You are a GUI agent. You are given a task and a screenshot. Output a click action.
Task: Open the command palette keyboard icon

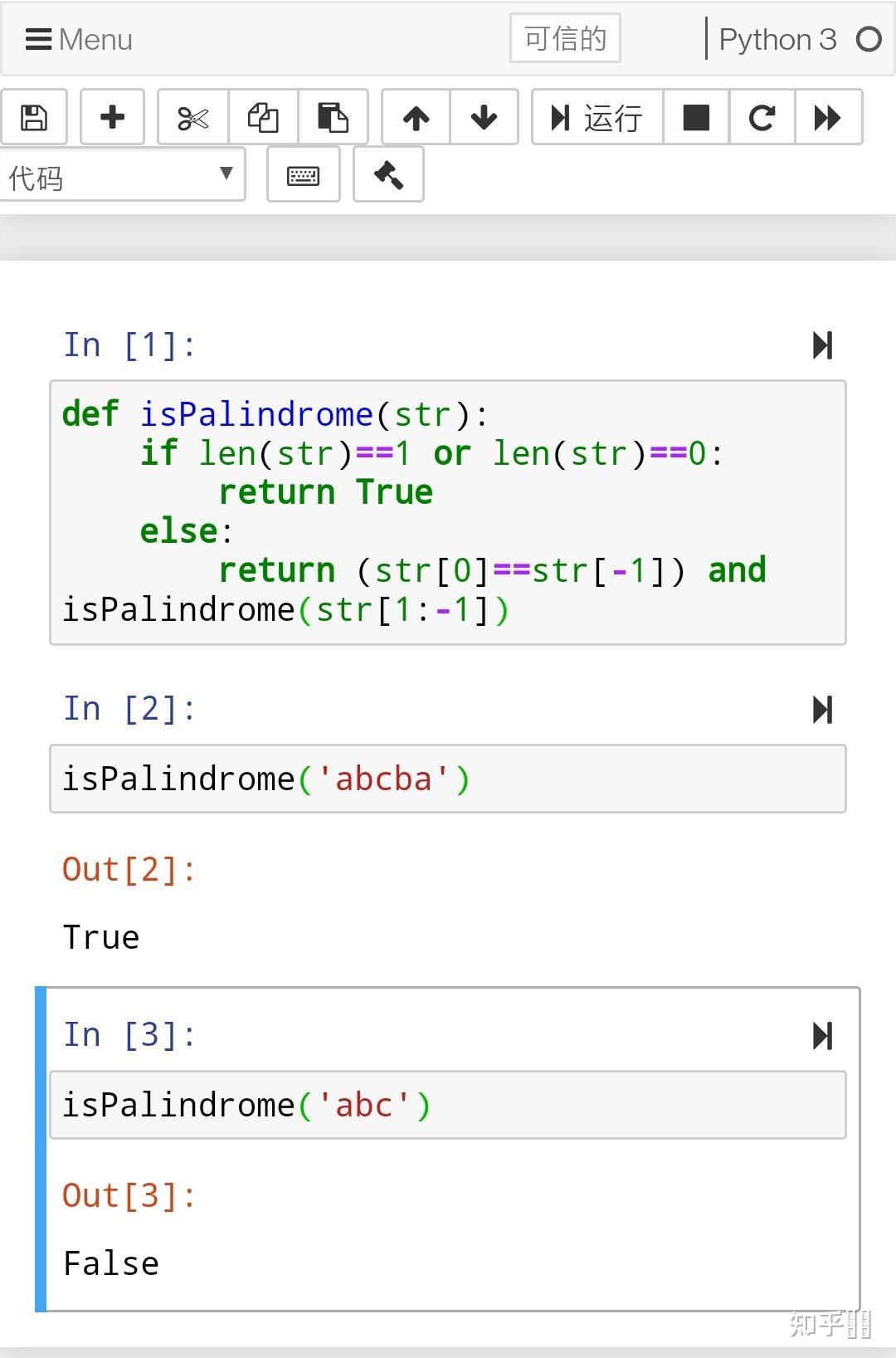(x=304, y=175)
